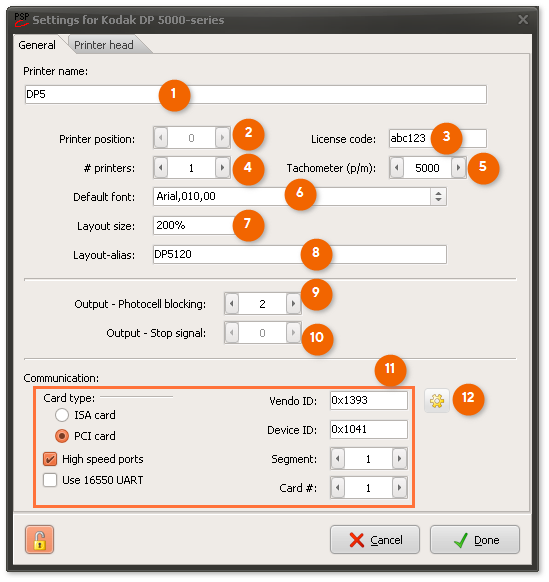
Task: Click the PSP application icon in title bar
Action: (x=22, y=20)
